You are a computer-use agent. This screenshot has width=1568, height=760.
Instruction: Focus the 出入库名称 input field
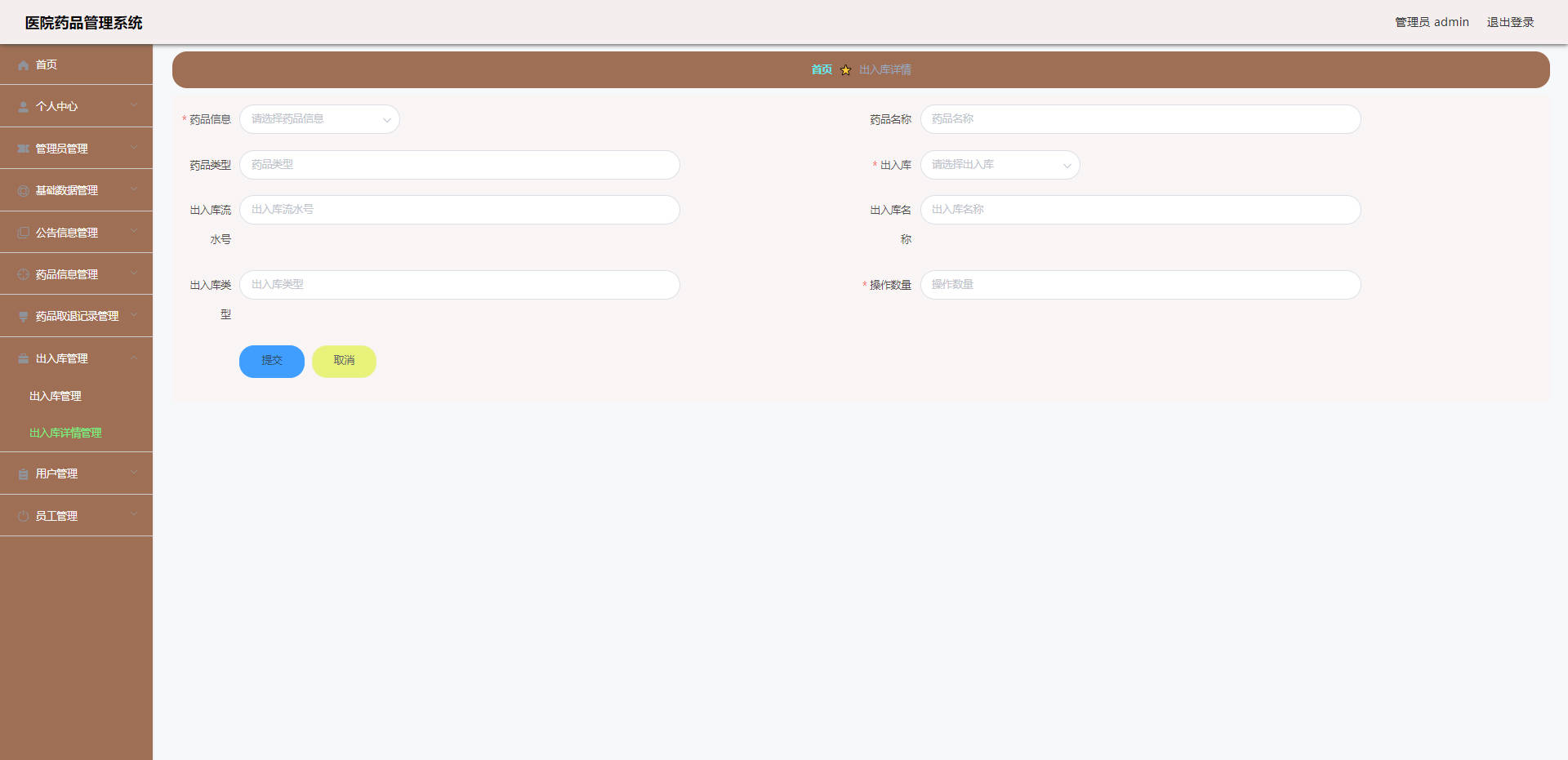pos(1140,210)
